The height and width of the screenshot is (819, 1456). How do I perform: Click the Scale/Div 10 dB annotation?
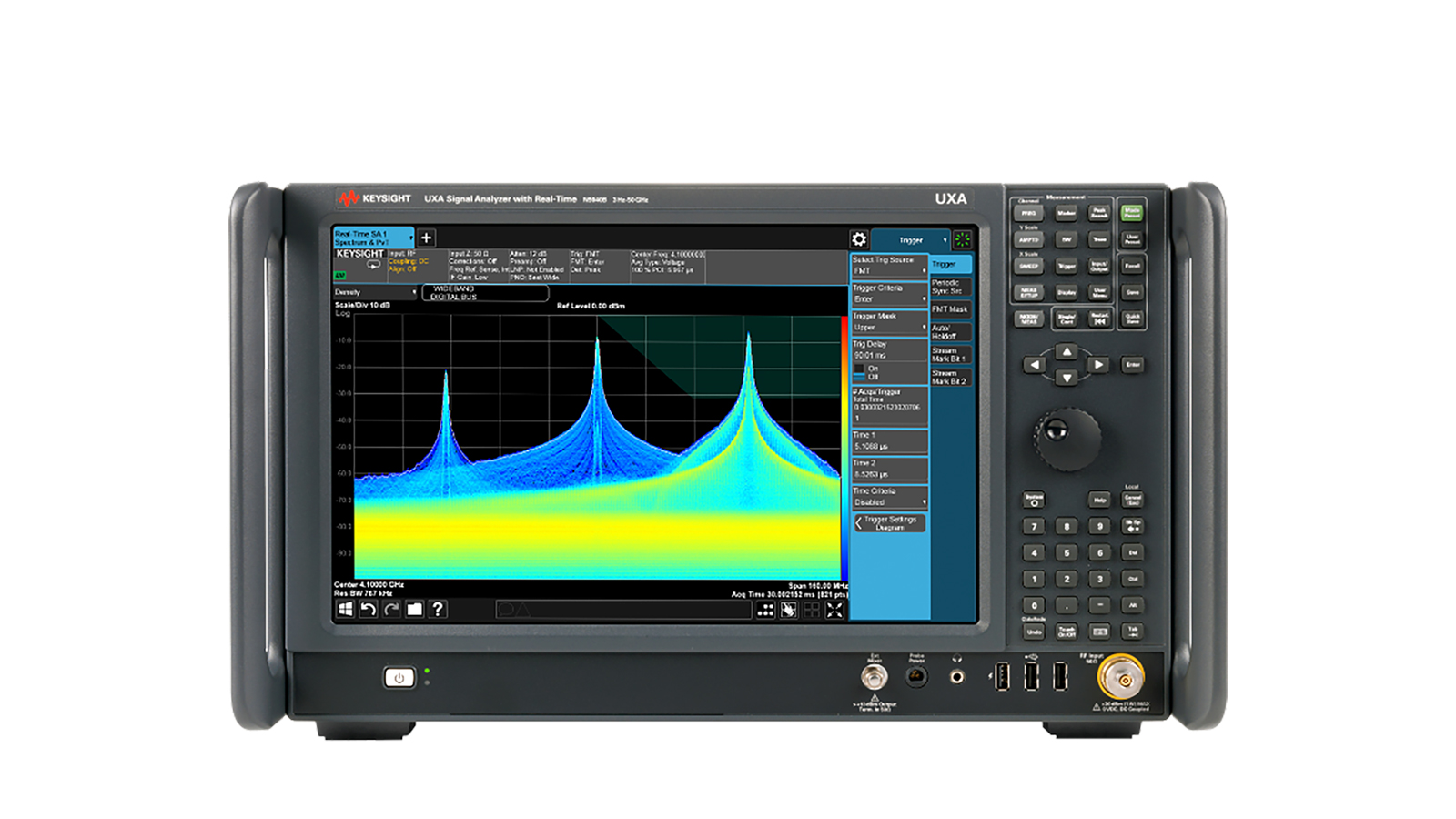click(x=362, y=305)
